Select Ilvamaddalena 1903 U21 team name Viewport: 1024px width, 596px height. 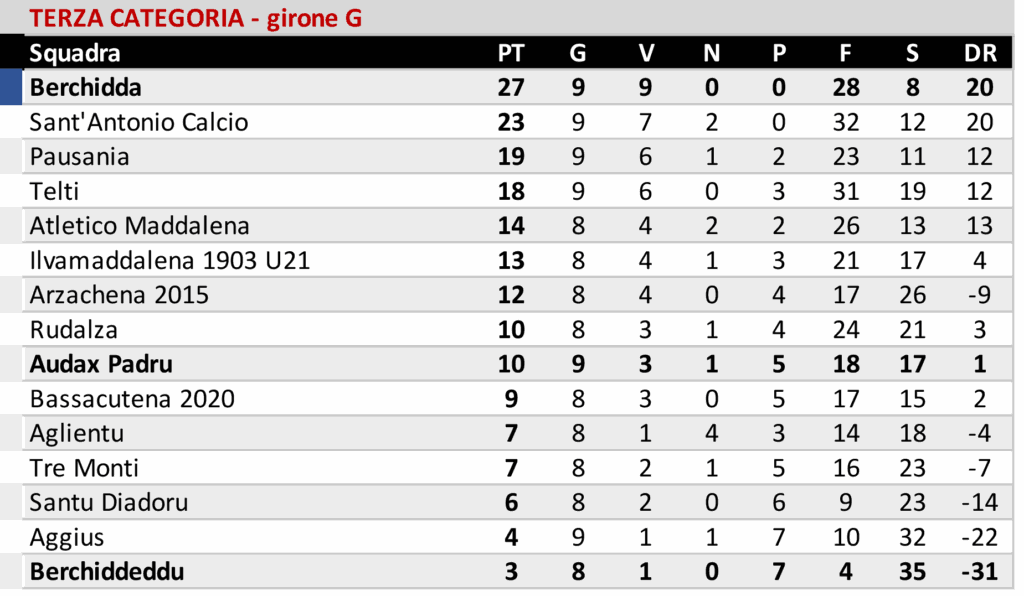coord(170,261)
